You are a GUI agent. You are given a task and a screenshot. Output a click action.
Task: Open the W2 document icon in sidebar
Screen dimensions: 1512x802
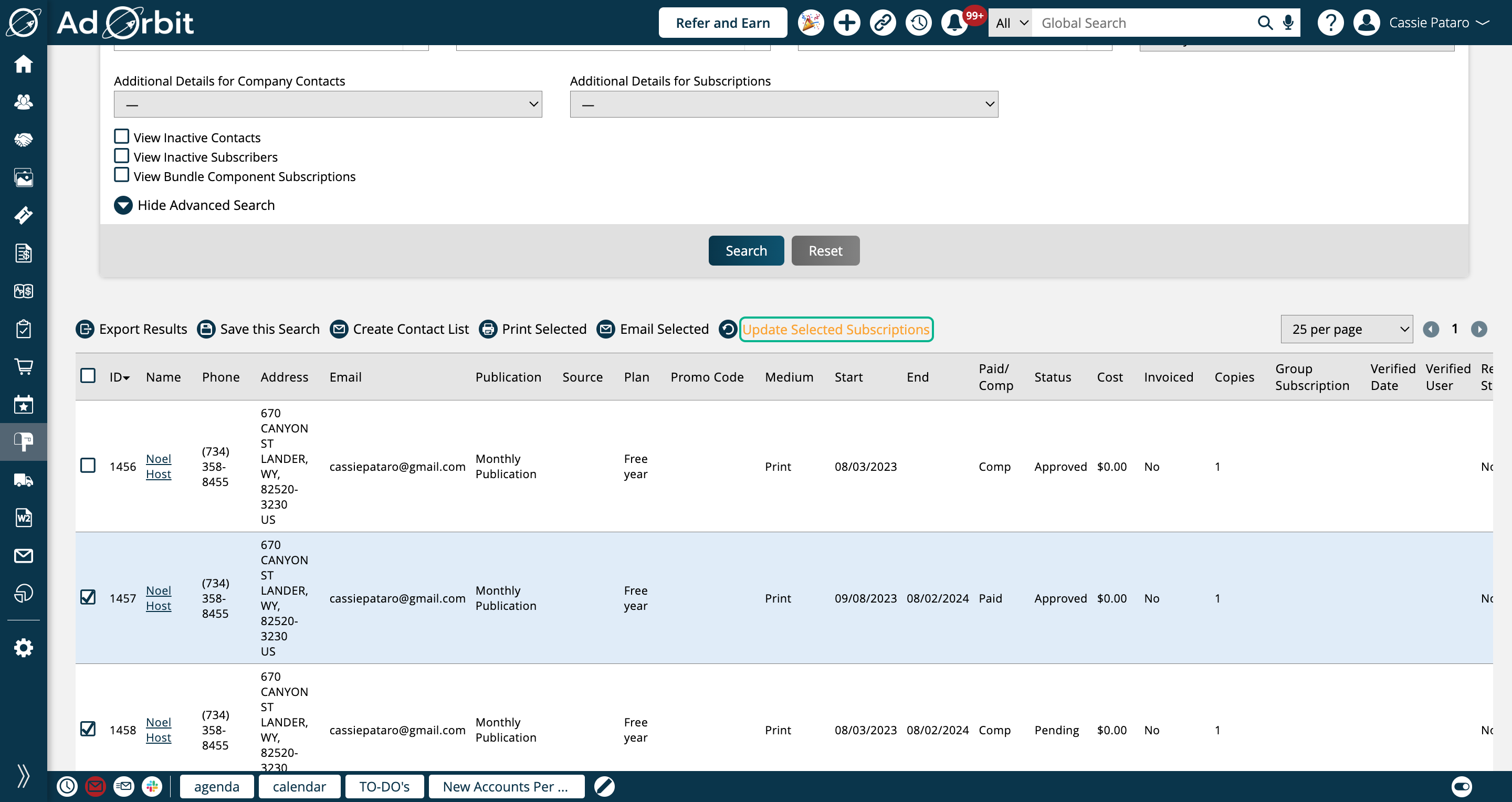pos(24,518)
